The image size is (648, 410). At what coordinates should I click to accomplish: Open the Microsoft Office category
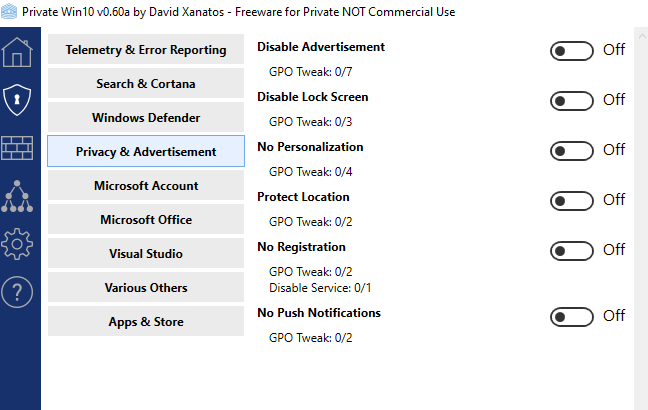coord(146,220)
